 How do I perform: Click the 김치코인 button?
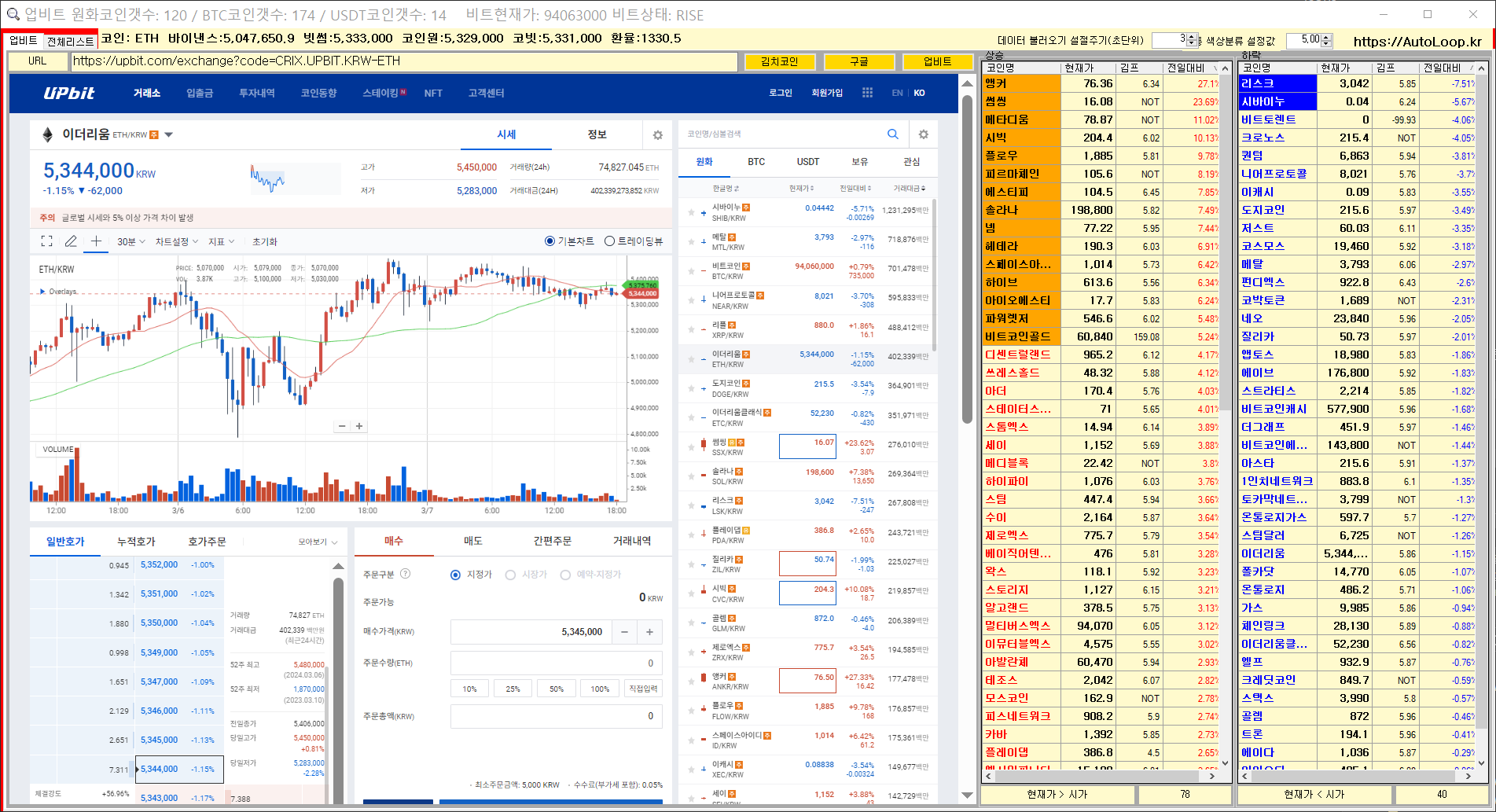click(780, 61)
